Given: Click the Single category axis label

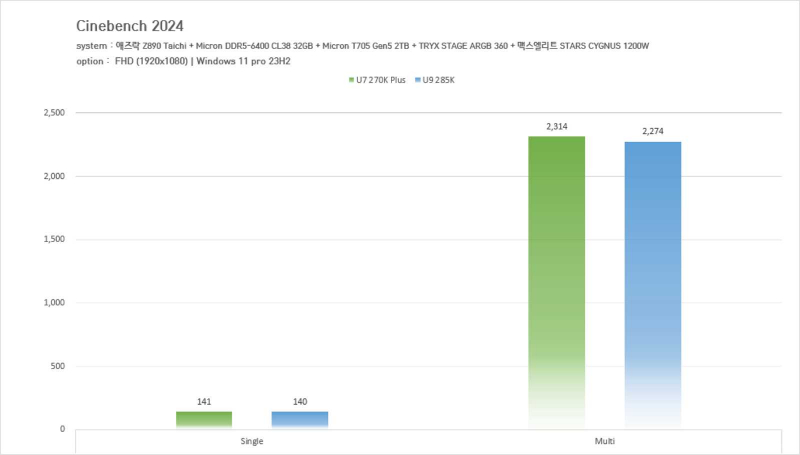Looking at the screenshot, I should [252, 441].
